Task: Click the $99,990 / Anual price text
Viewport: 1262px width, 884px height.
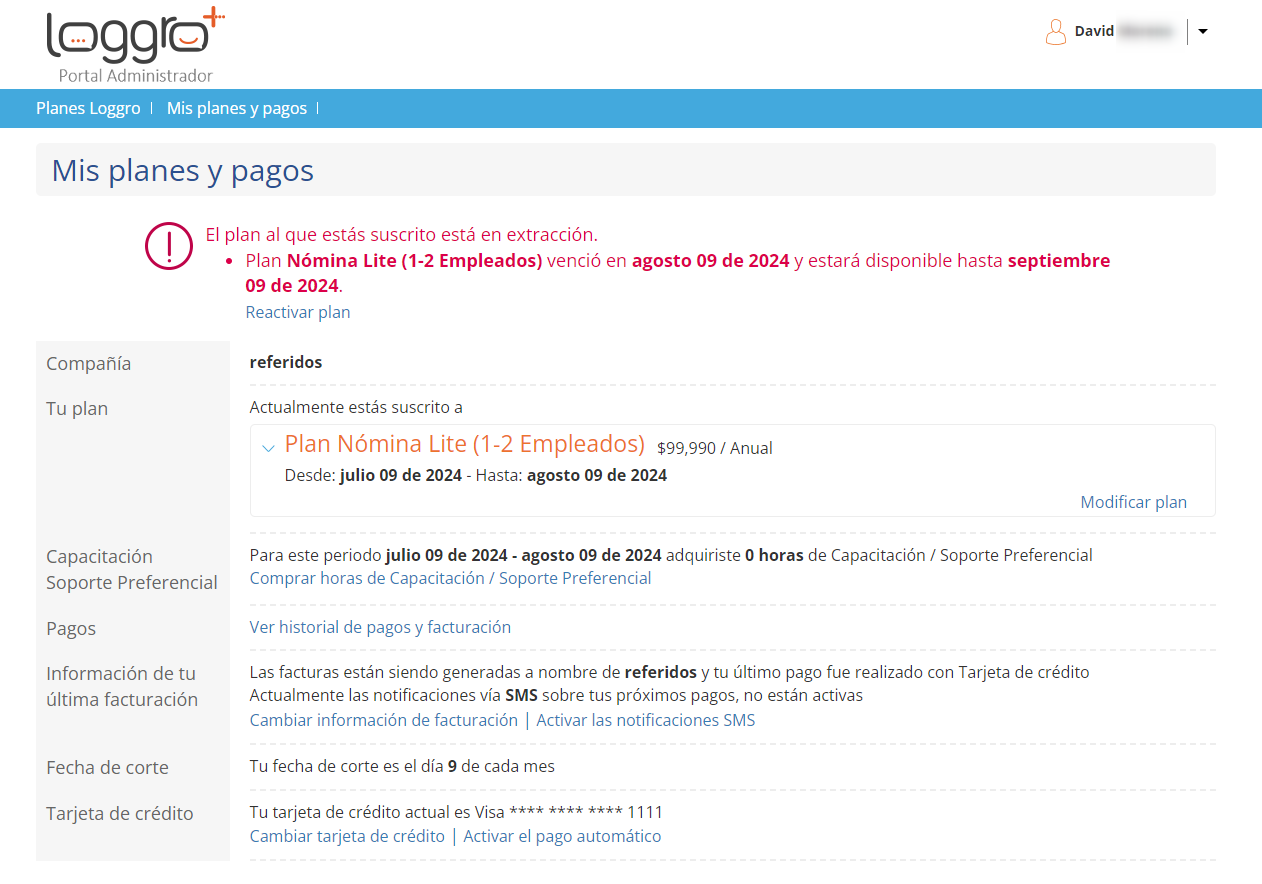Action: point(714,448)
